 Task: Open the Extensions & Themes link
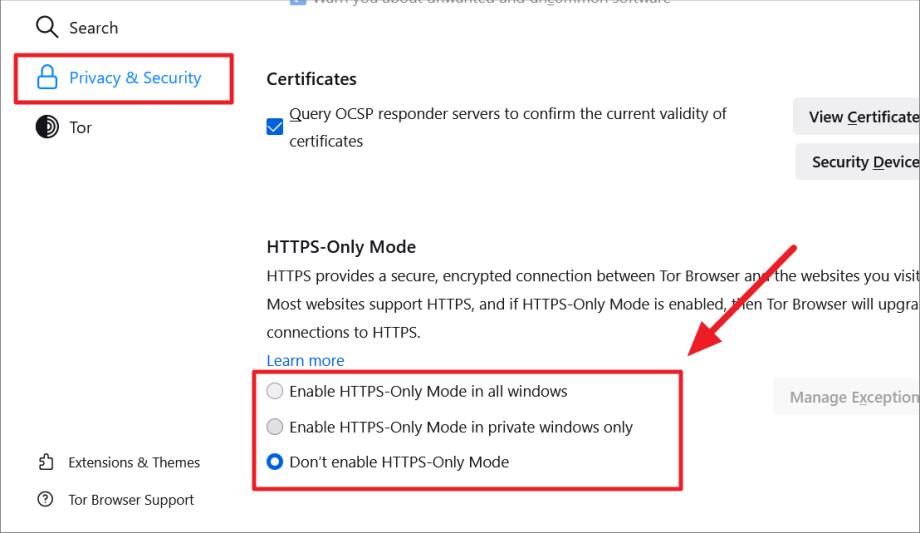click(x=134, y=462)
